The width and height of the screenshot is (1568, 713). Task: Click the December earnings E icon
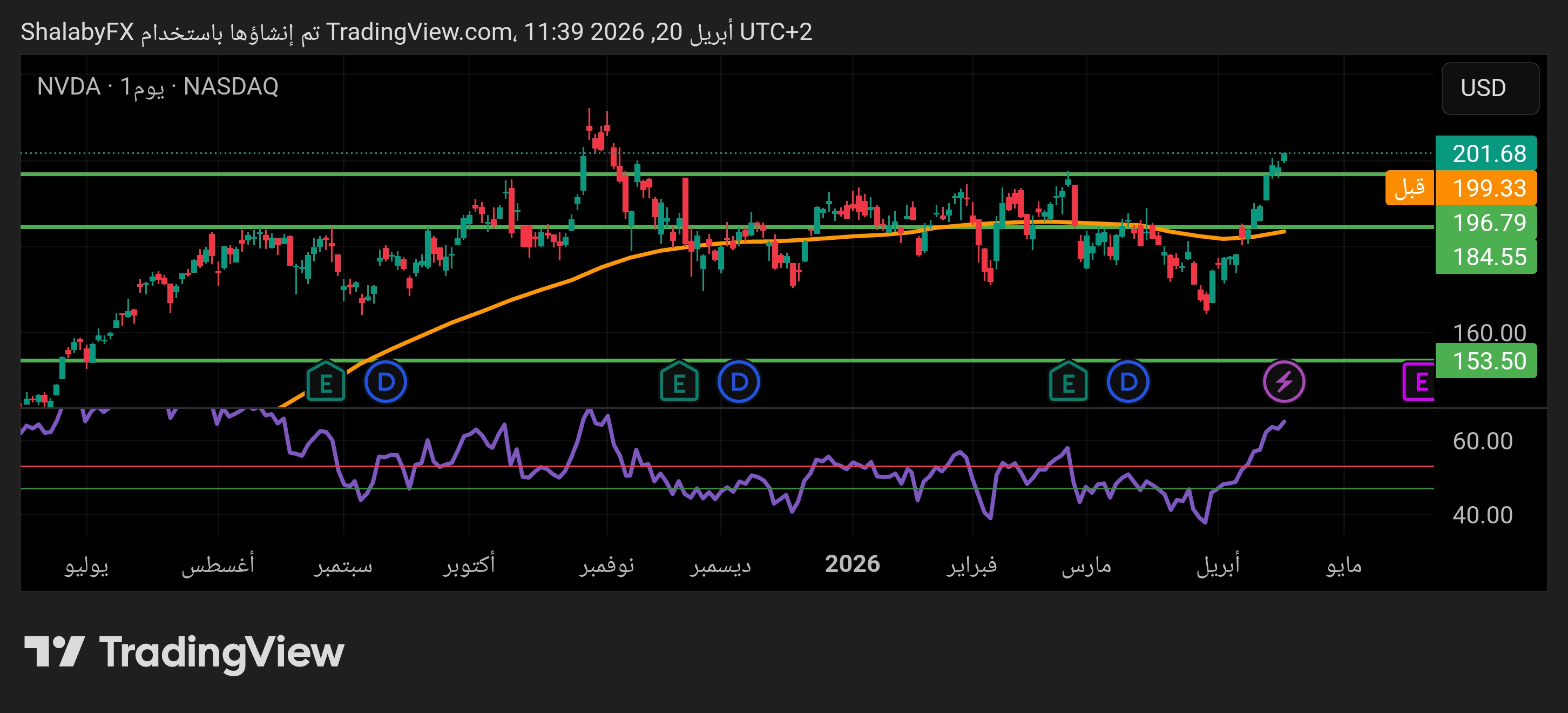[679, 382]
